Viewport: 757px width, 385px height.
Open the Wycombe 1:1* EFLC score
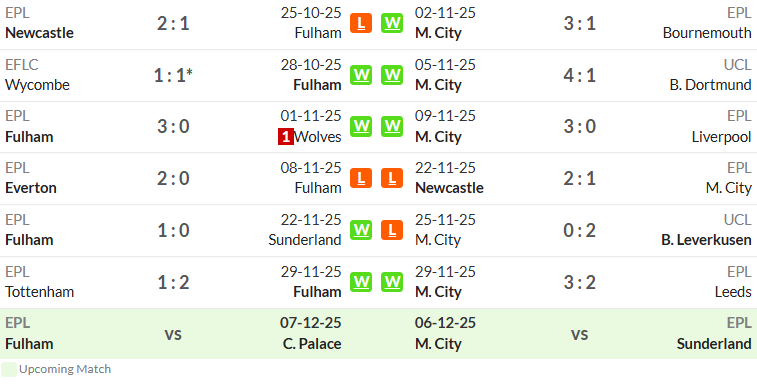tap(173, 75)
